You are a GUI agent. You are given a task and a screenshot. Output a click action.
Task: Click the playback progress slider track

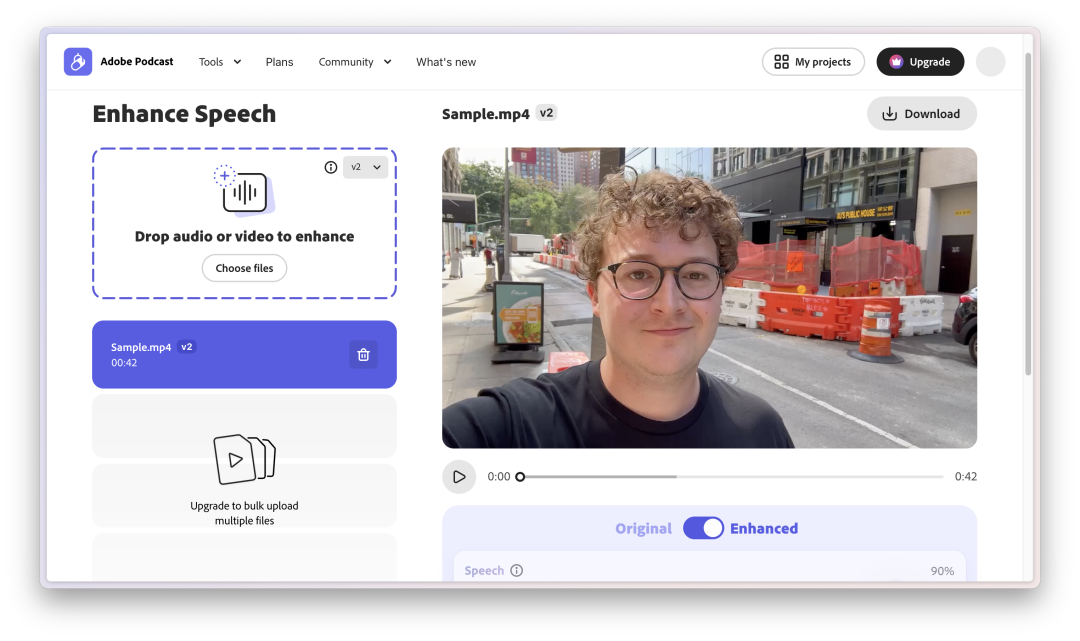tap(731, 477)
